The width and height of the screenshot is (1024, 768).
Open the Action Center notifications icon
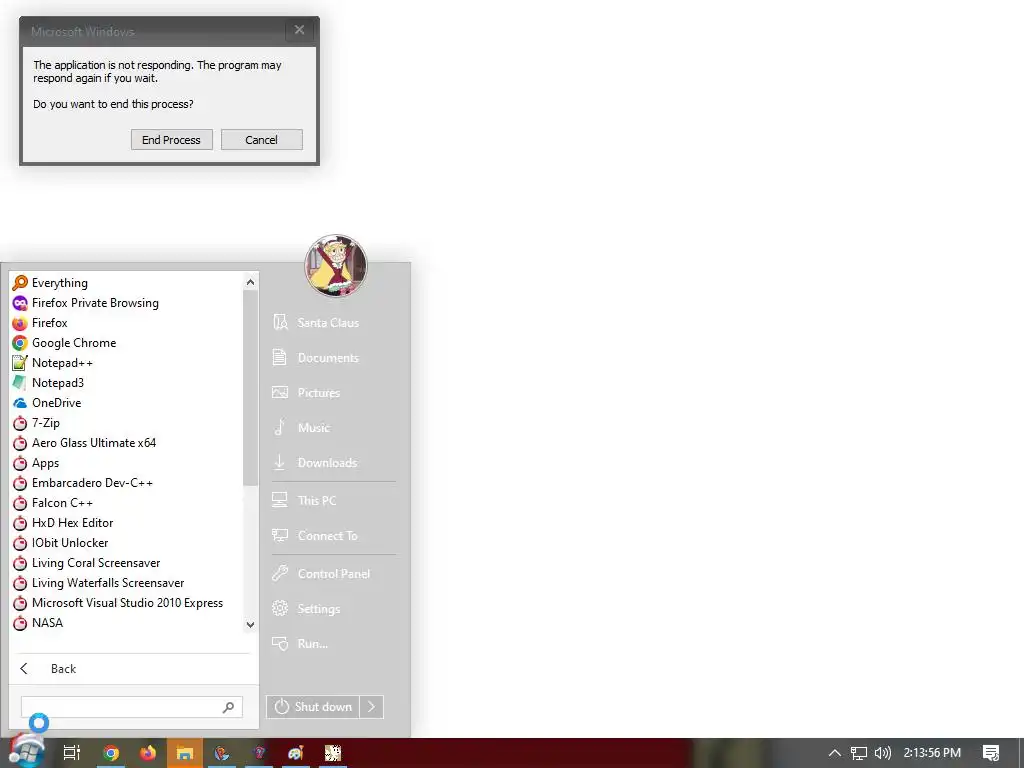(991, 753)
